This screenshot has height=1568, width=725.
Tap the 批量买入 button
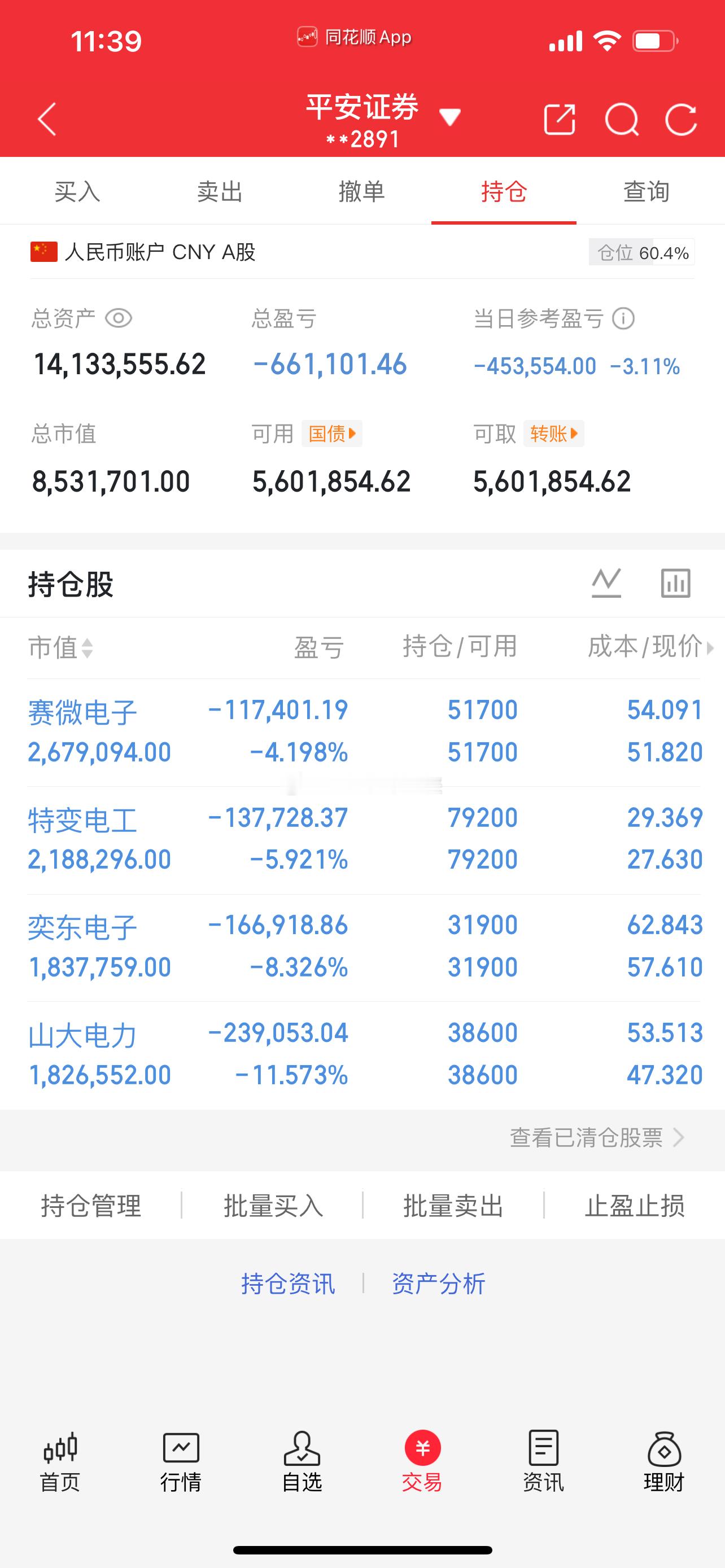[273, 1205]
